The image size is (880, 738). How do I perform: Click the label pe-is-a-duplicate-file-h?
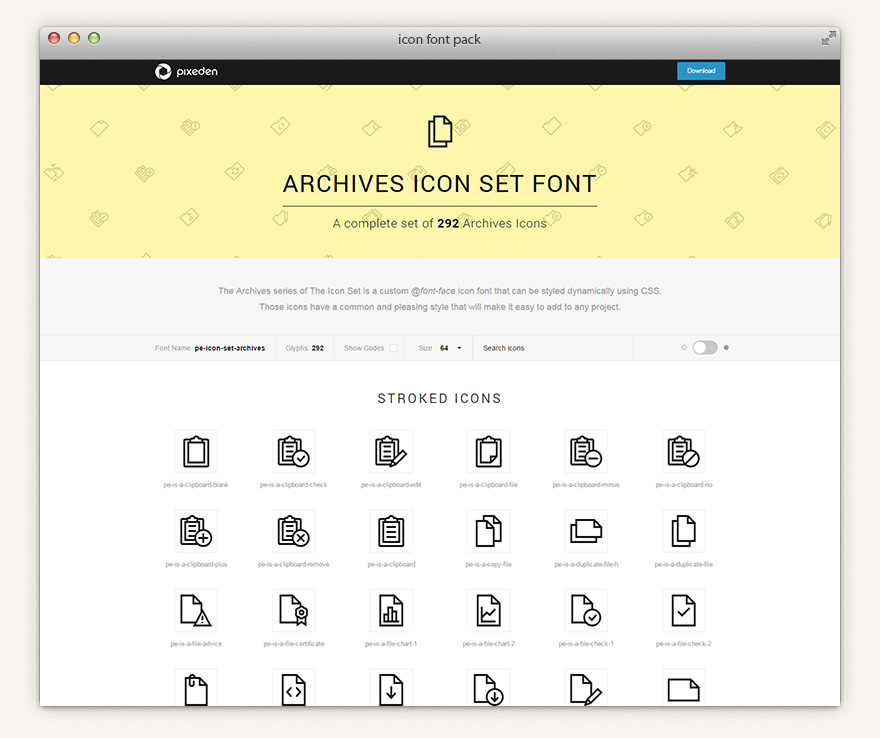click(586, 564)
